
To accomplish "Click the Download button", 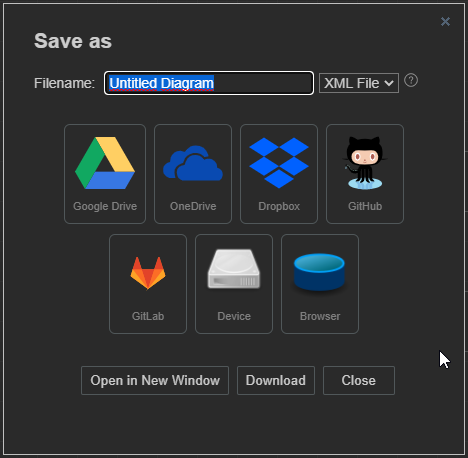I will (x=276, y=380).
